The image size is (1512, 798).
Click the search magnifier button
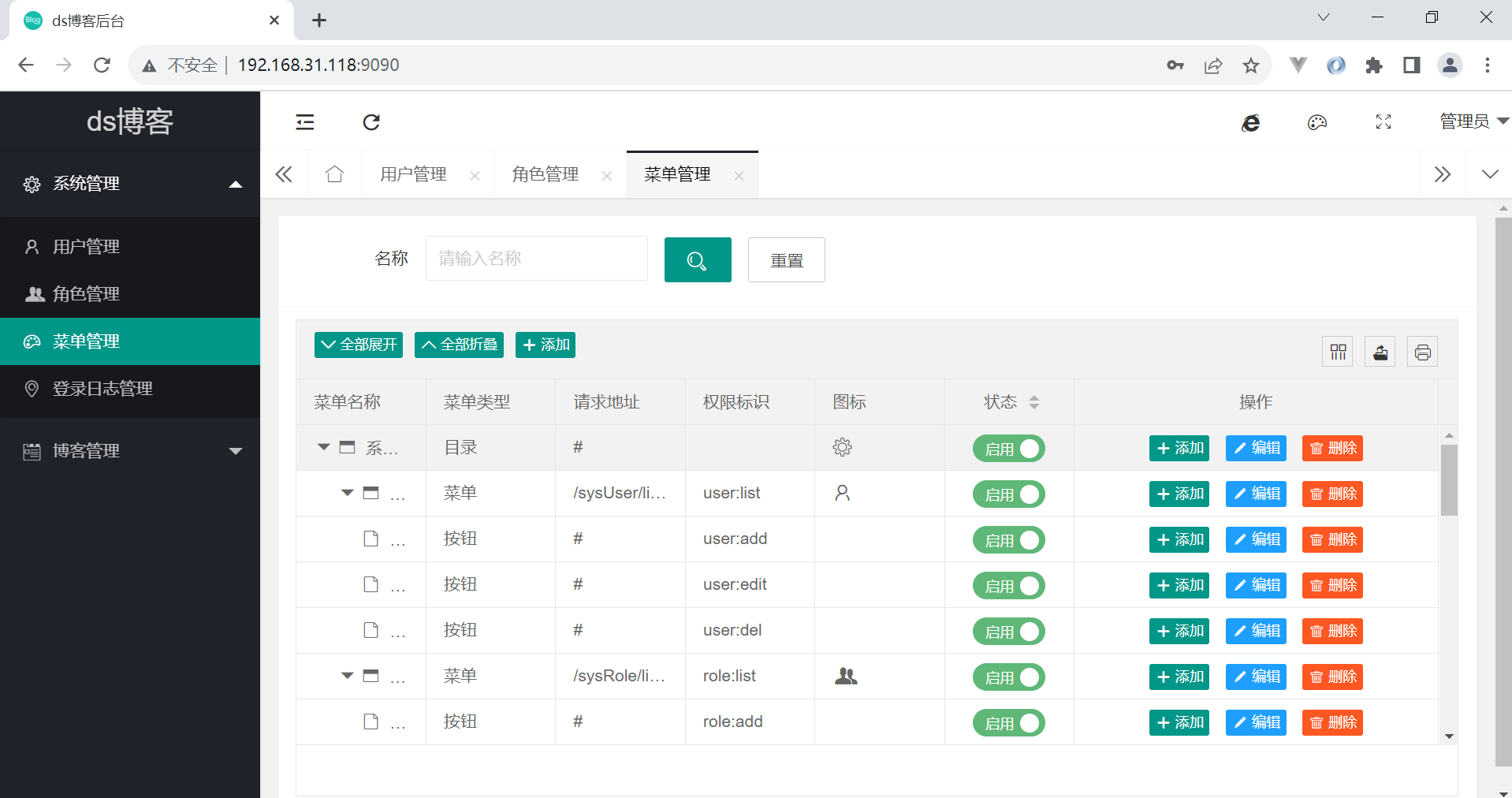(x=698, y=259)
